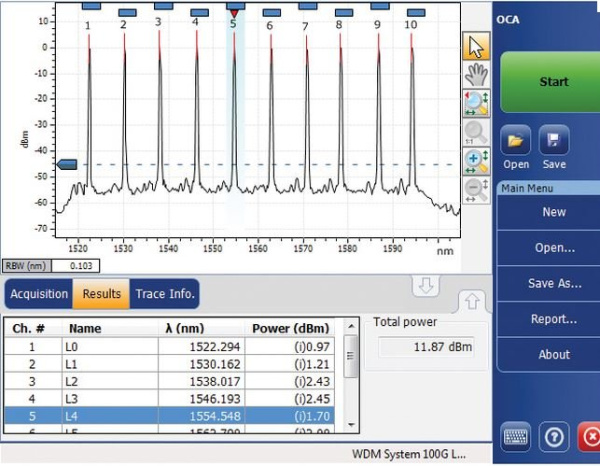Click the Open folder icon
The image size is (600, 466).
click(x=516, y=140)
